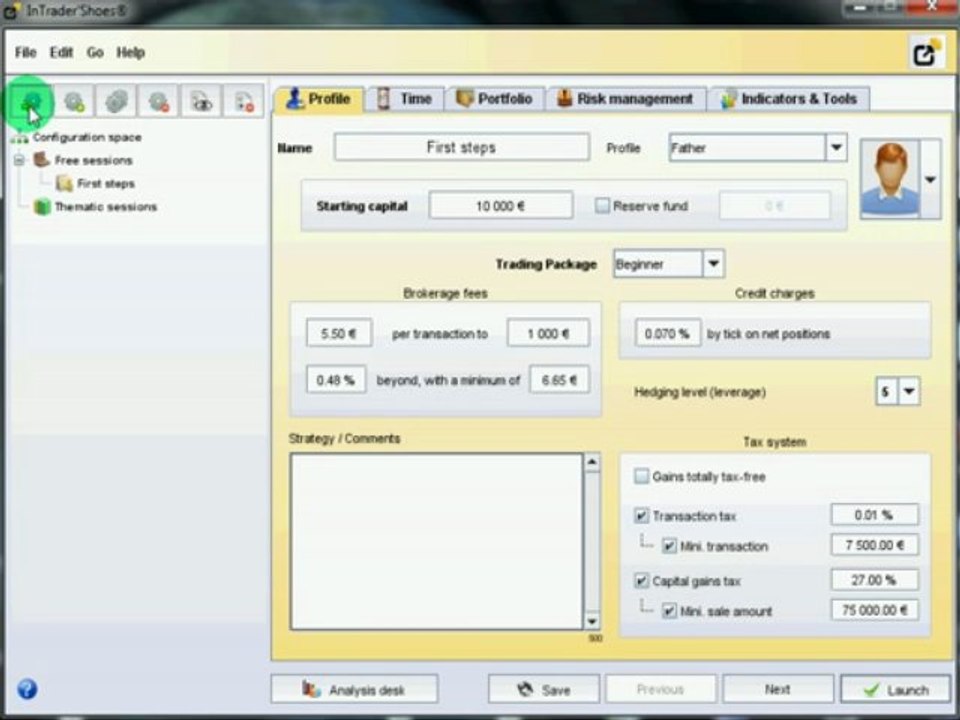Open the File menu

click(x=26, y=53)
